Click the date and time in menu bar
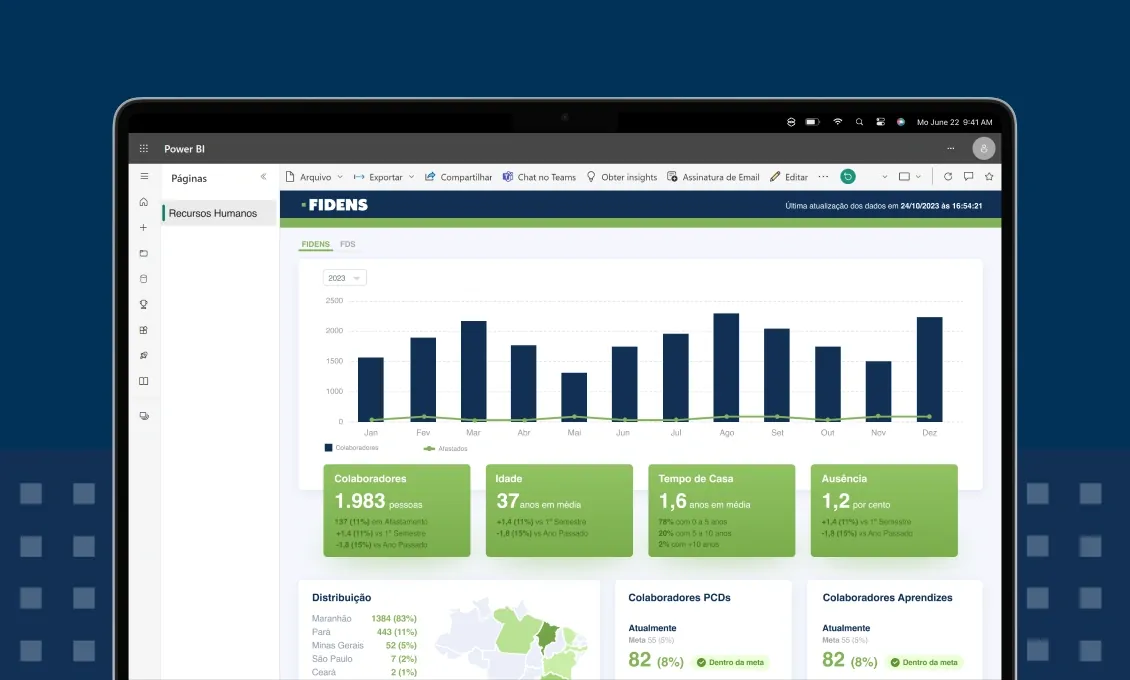1130x680 pixels. pos(954,122)
